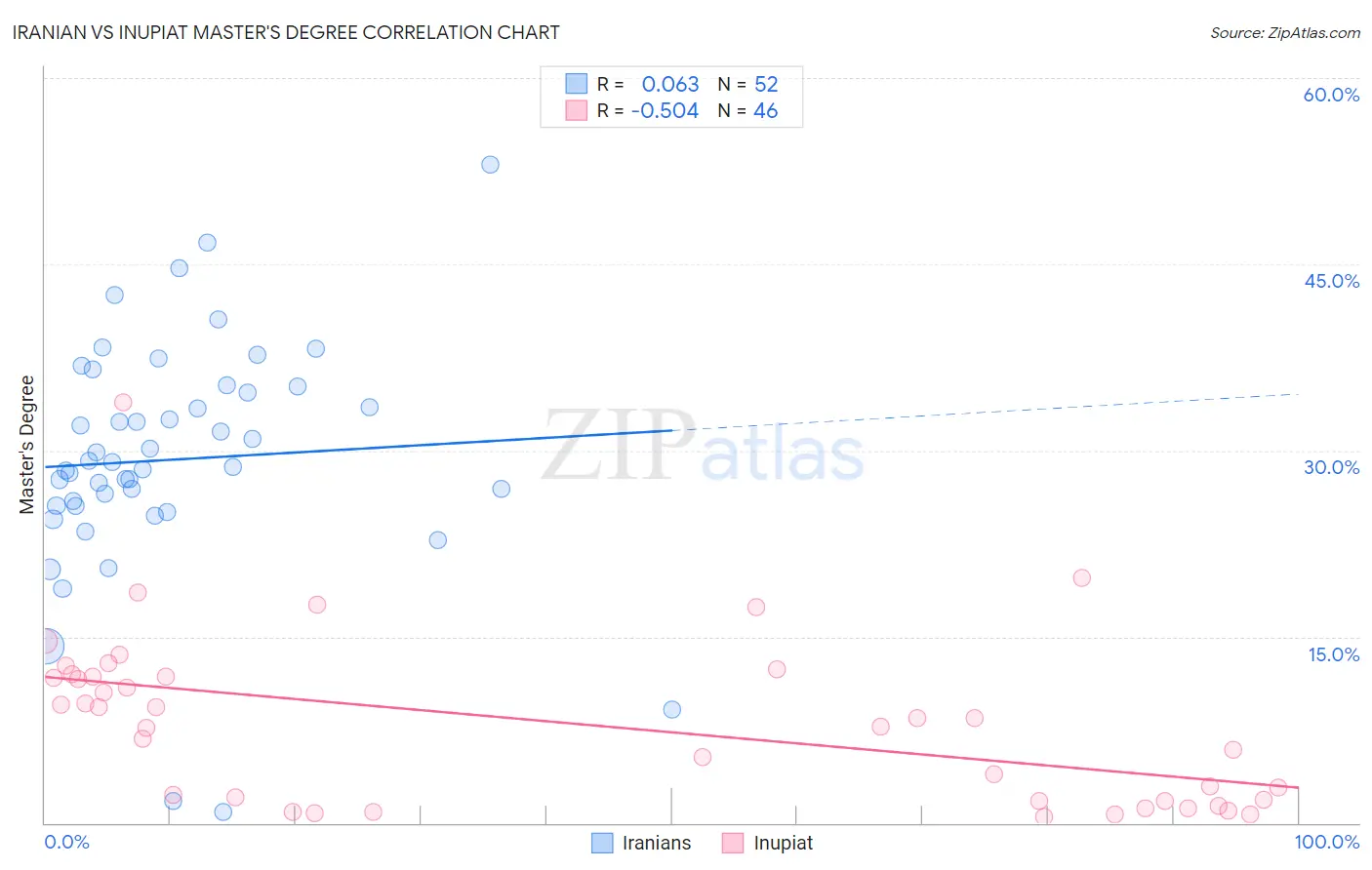Toggle the Inupiat legend label
The height and width of the screenshot is (870, 1372).
pyautogui.click(x=783, y=843)
